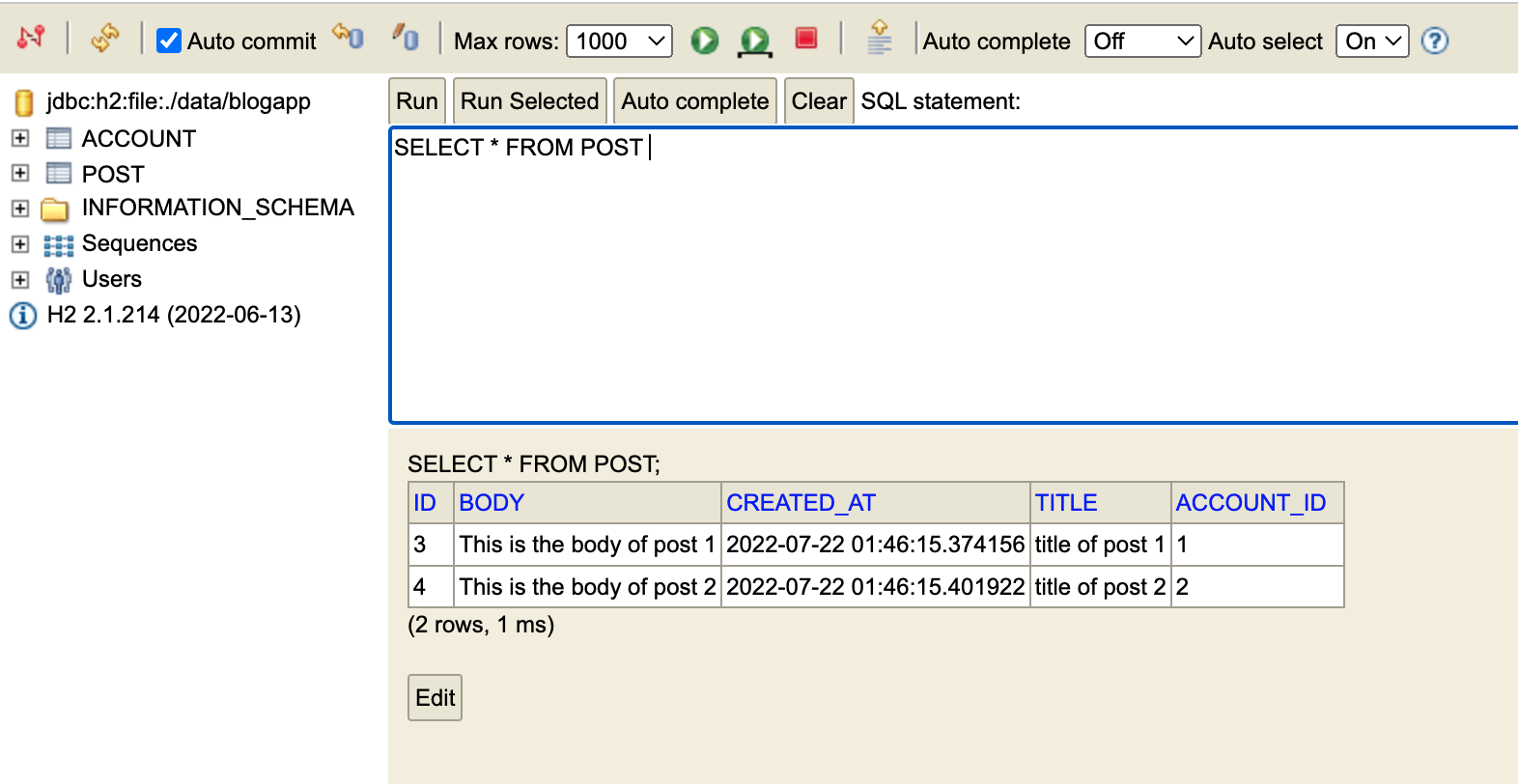Click the Edit button below results

[435, 698]
